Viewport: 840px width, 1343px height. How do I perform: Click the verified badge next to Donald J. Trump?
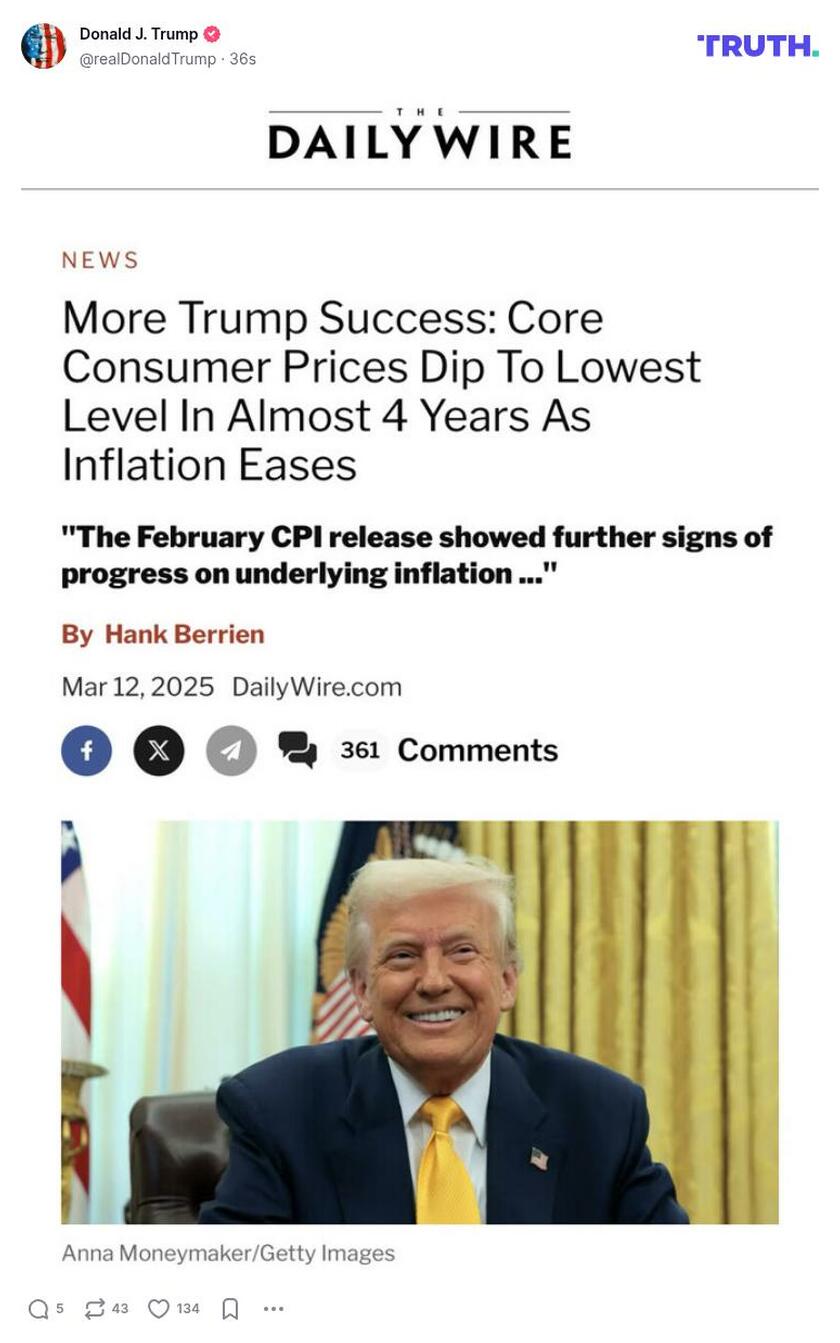[211, 32]
